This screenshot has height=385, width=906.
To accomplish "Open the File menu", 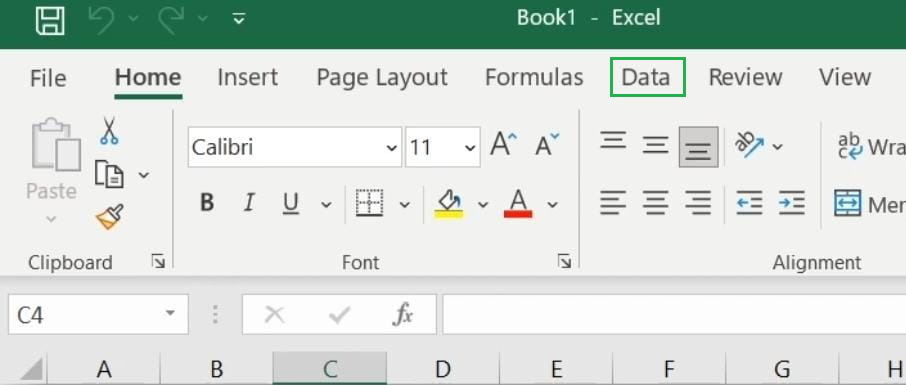I will click(x=48, y=77).
